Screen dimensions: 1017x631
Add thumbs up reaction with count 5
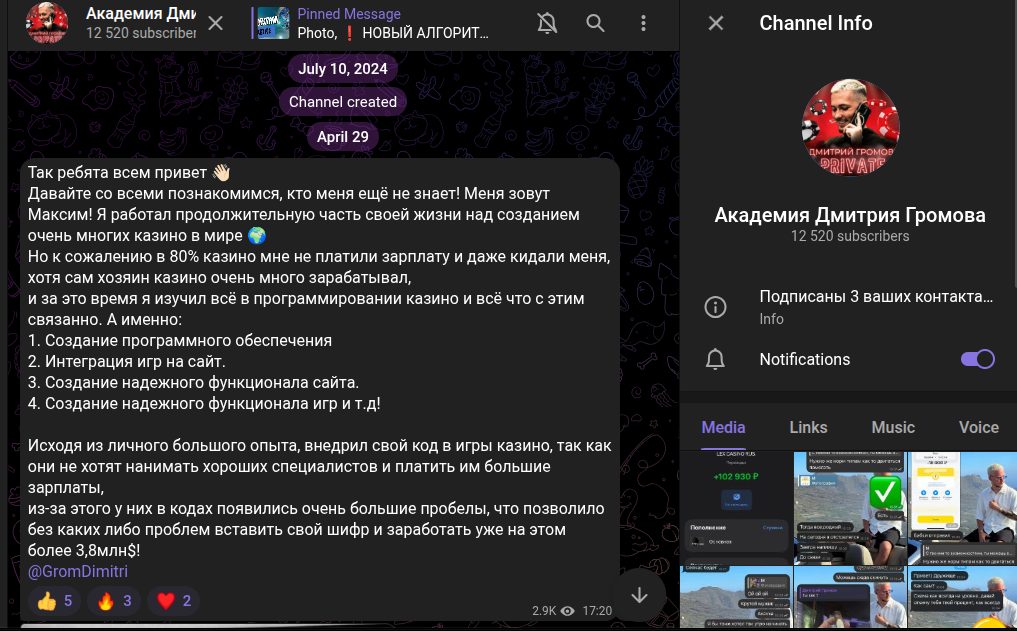click(54, 601)
